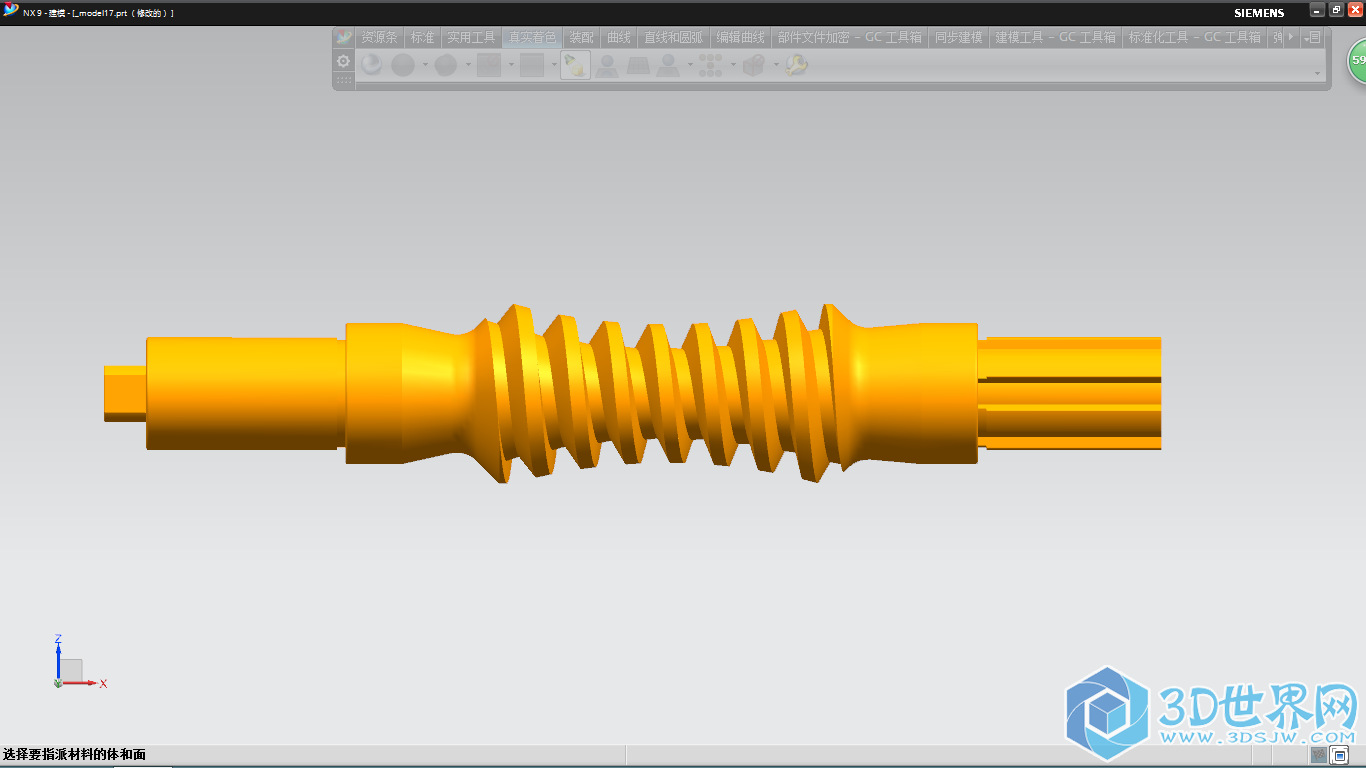1366x768 pixels.
Task: Click the second shaded sphere icon
Action: (x=403, y=65)
